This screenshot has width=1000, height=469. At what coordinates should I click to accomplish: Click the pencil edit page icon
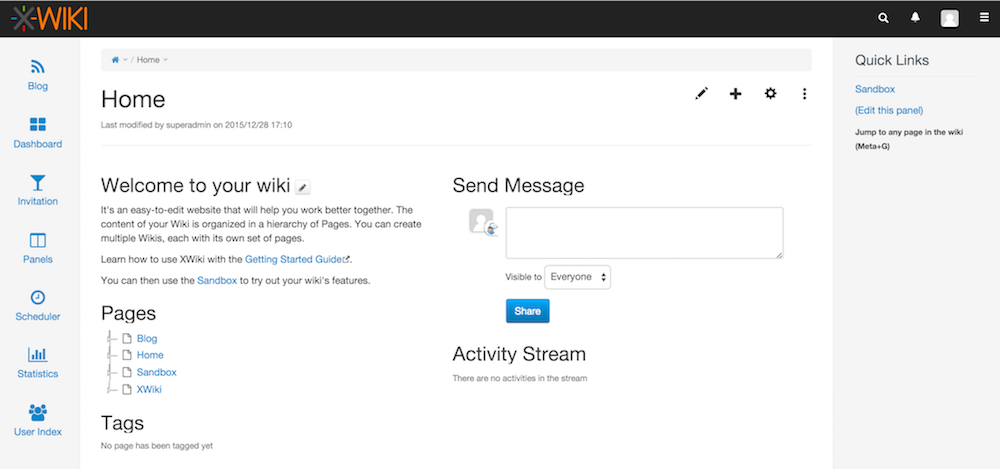click(x=701, y=94)
